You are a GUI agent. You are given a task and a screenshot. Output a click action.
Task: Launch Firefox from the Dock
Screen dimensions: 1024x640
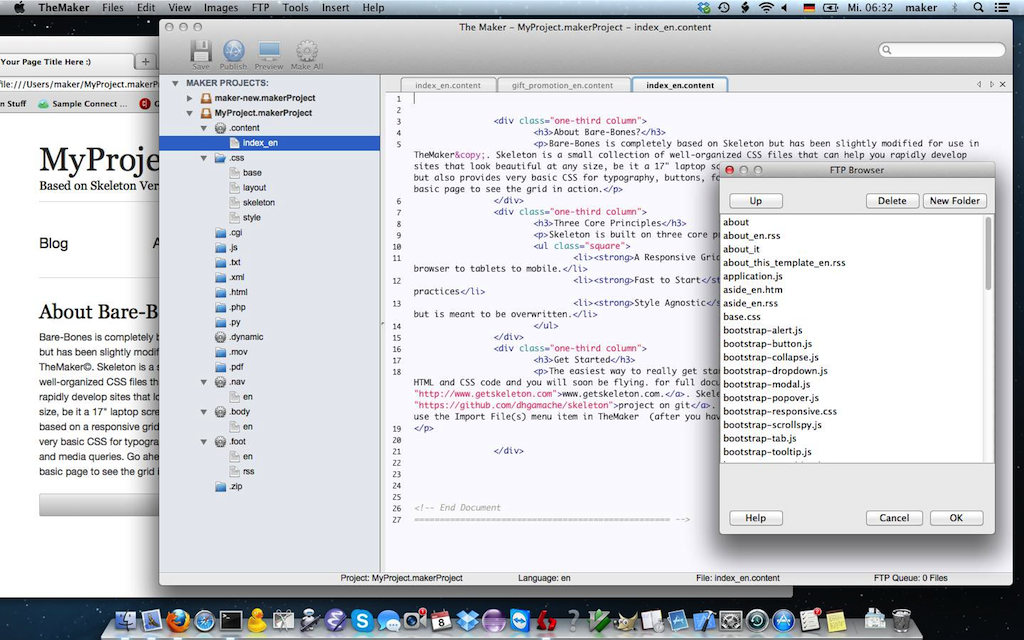(x=178, y=620)
